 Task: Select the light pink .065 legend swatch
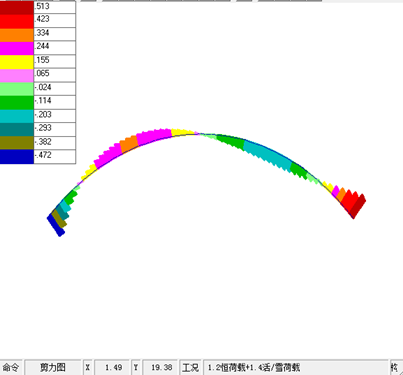pyautogui.click(x=17, y=76)
